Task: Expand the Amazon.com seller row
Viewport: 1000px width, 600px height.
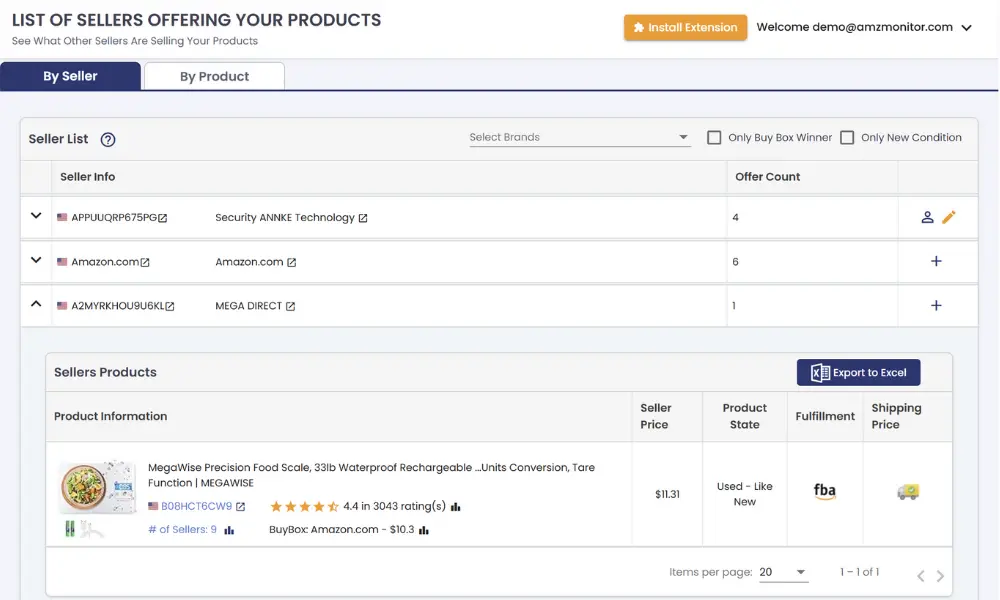Action: [x=36, y=260]
